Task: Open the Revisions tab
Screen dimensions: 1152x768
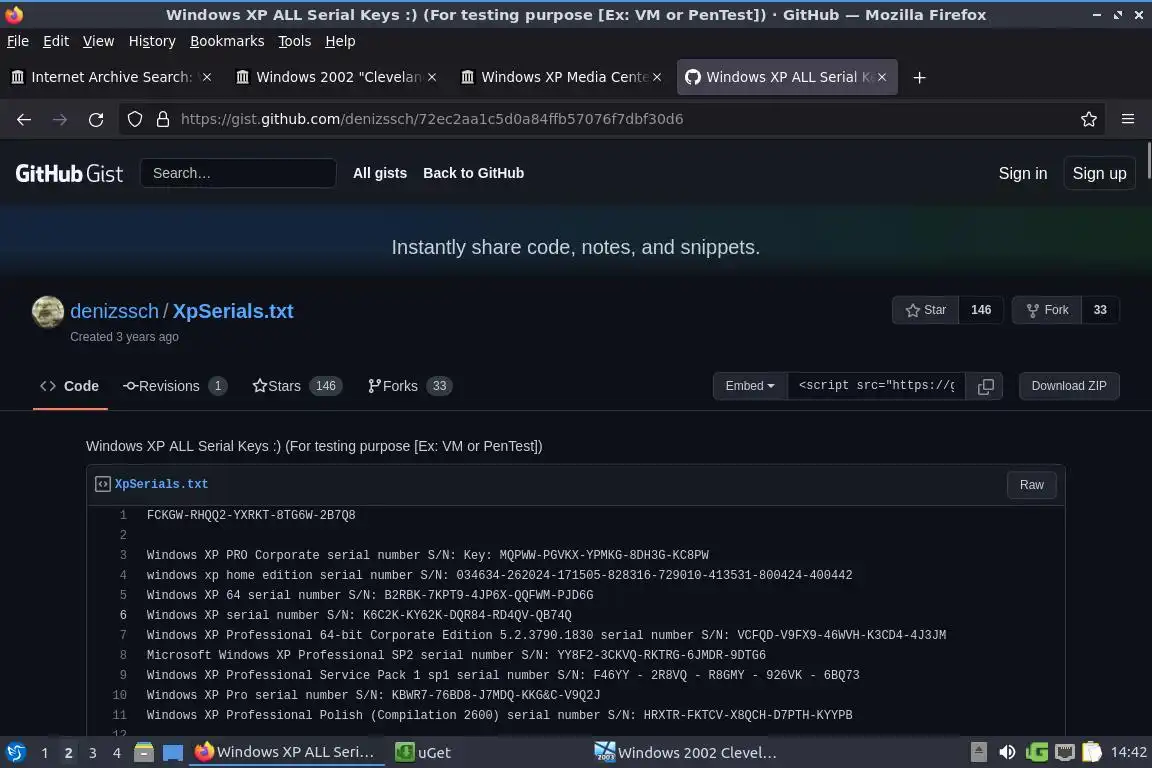Action: [x=175, y=387]
